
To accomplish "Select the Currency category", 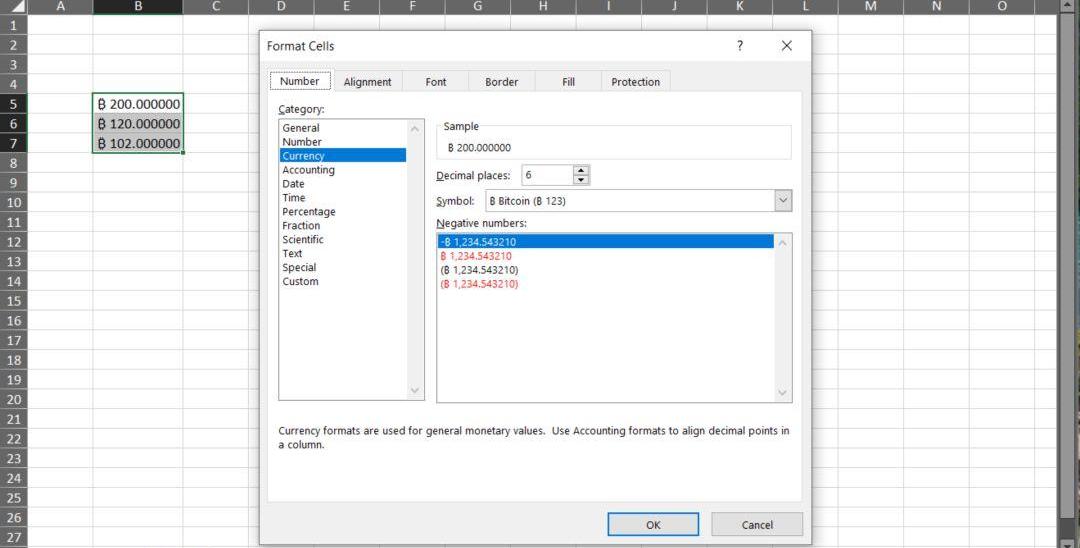I will click(343, 156).
